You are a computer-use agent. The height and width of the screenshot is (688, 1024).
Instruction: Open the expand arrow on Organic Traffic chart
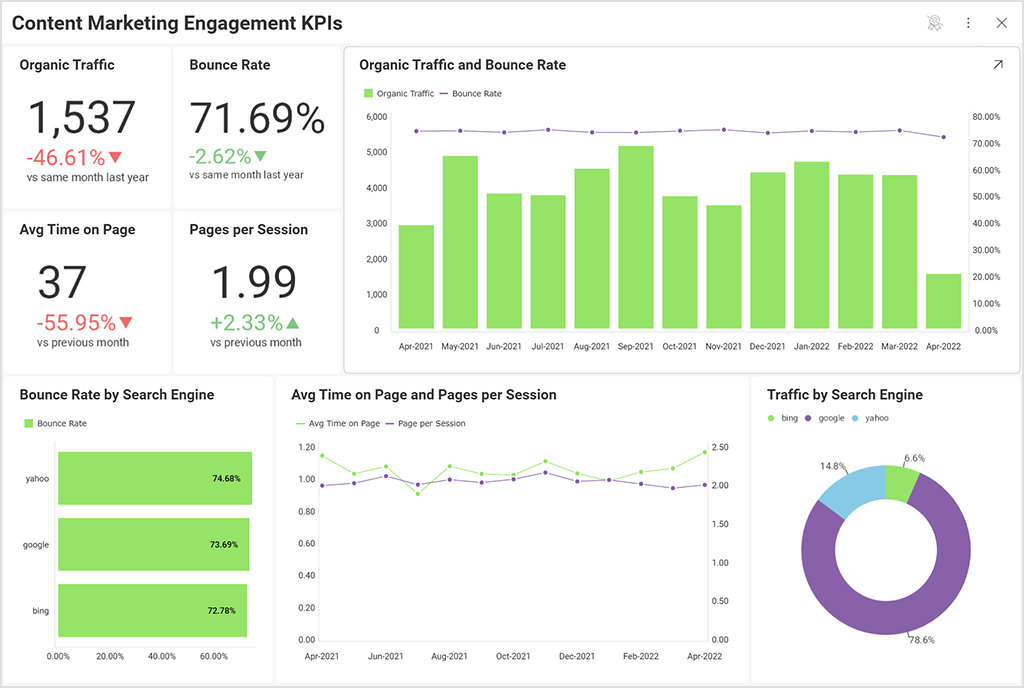click(997, 64)
